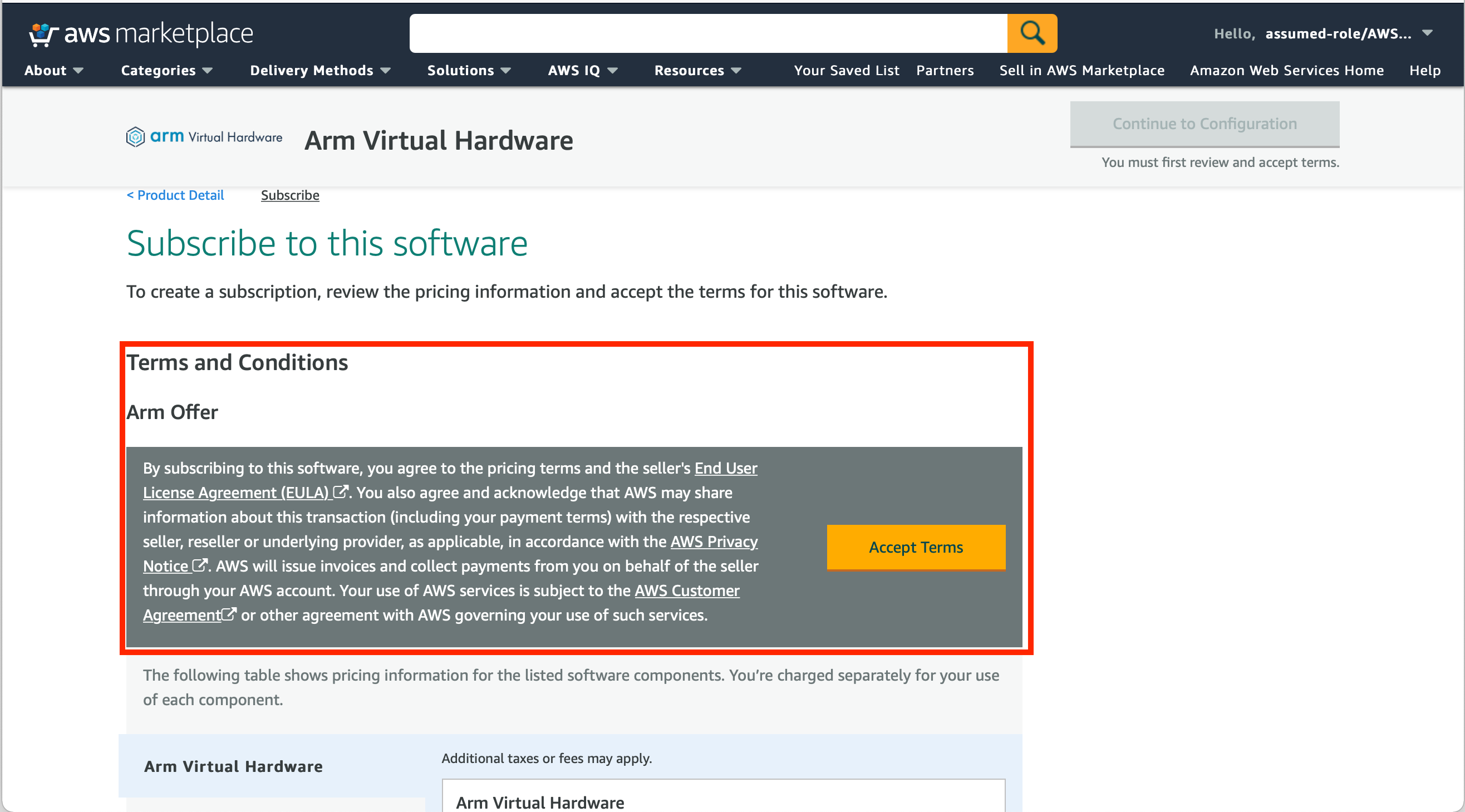
Task: Open Your Saved List
Action: pyautogui.click(x=846, y=71)
